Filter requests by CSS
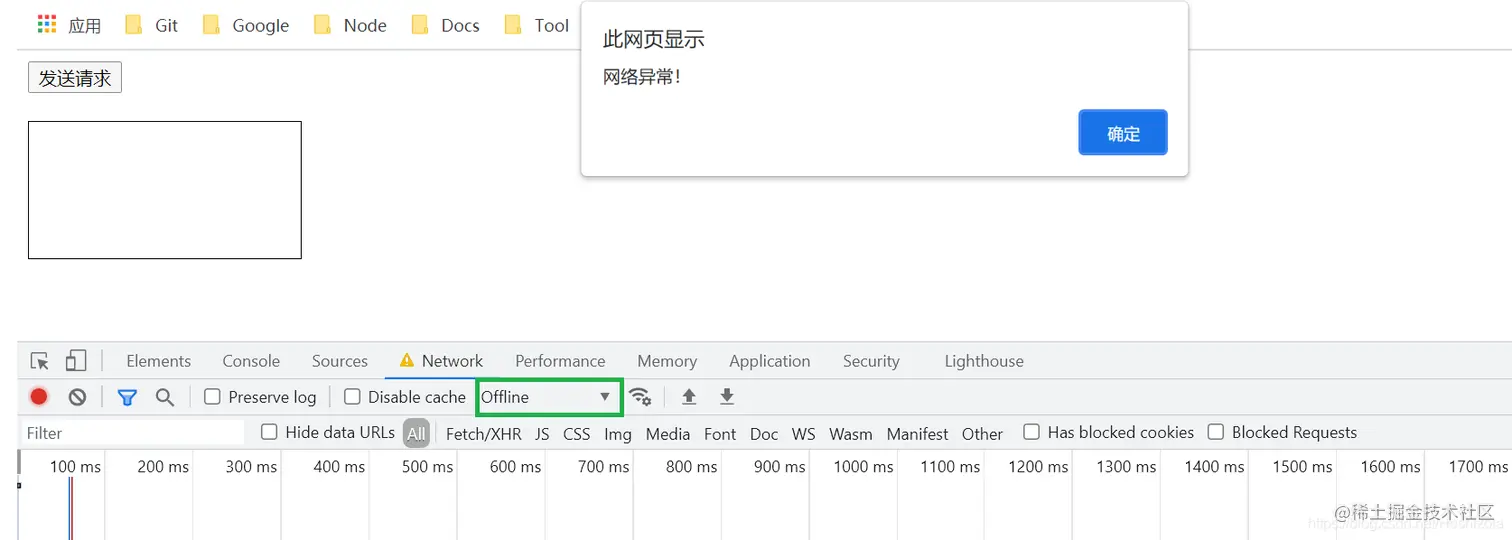 click(x=577, y=434)
